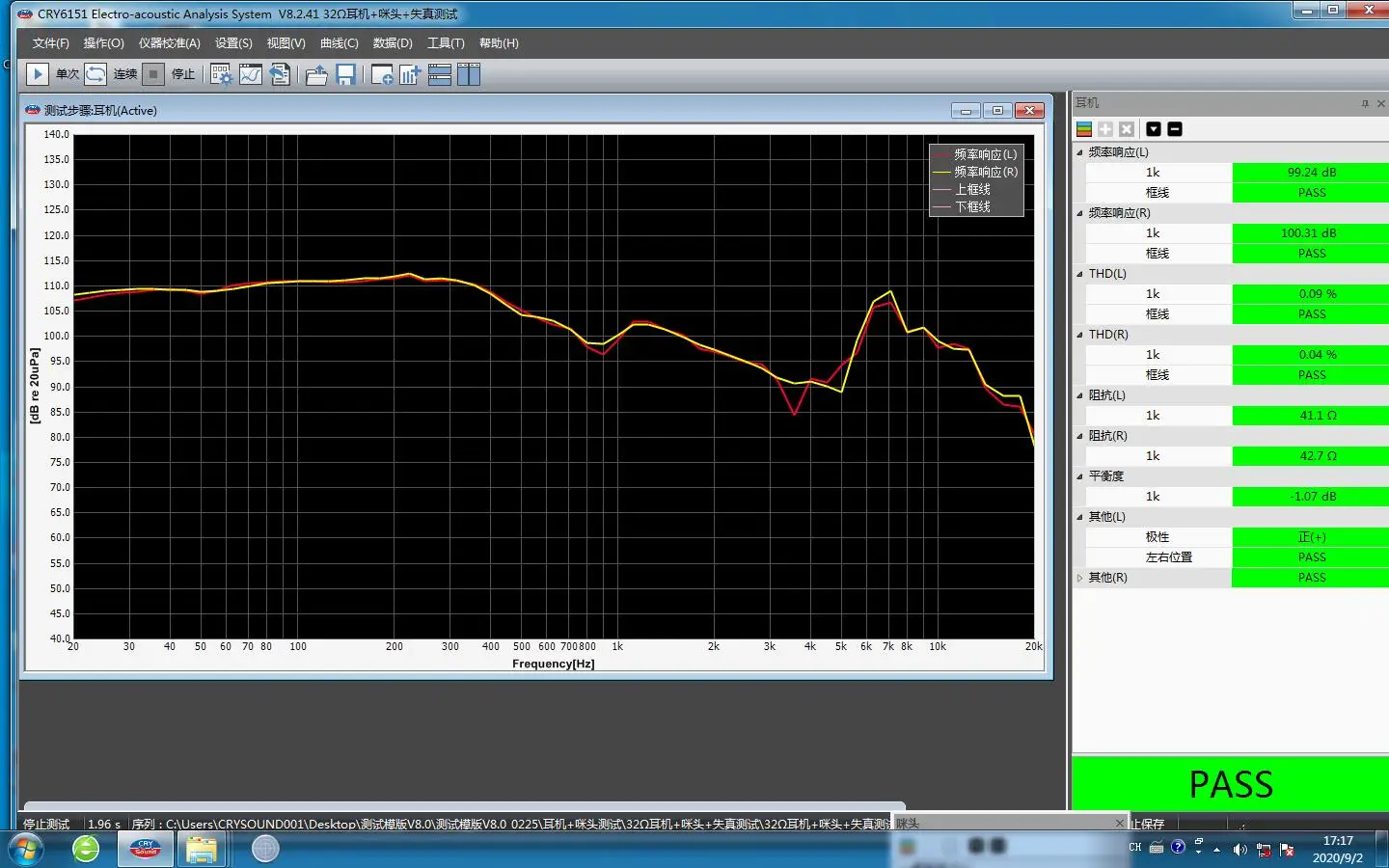
Task: Expand the 其他(R) results group
Action: tap(1080, 578)
